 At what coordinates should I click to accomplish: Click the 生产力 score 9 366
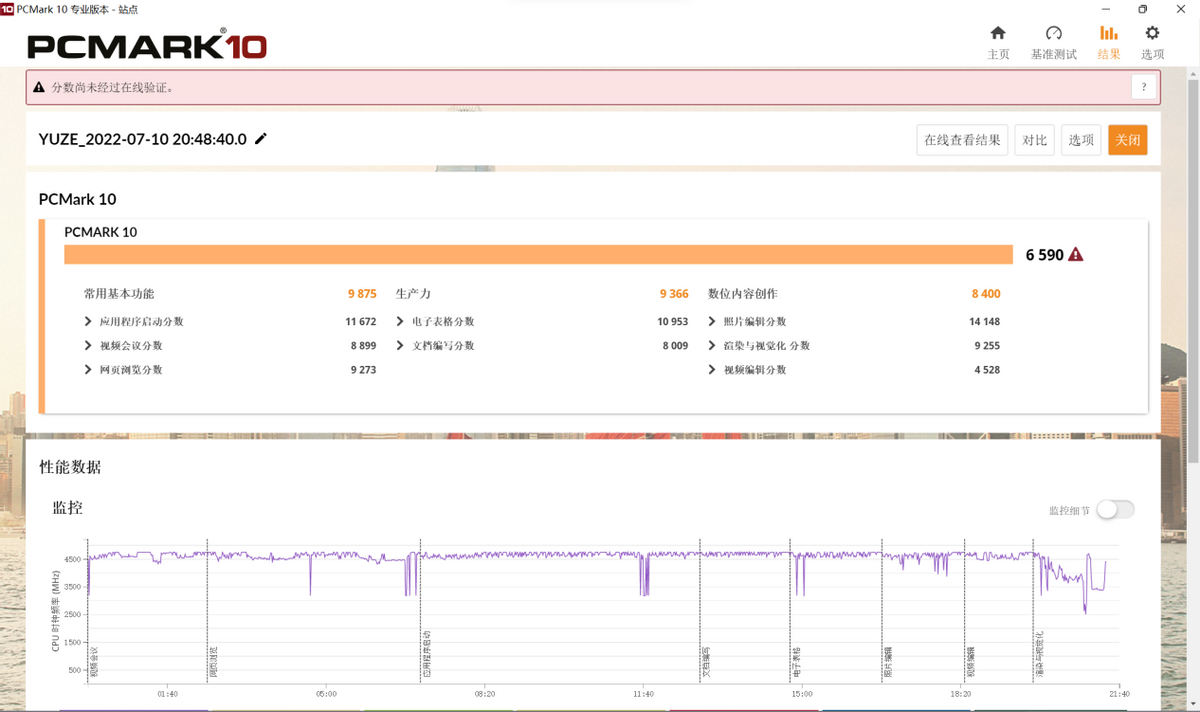pyautogui.click(x=674, y=294)
